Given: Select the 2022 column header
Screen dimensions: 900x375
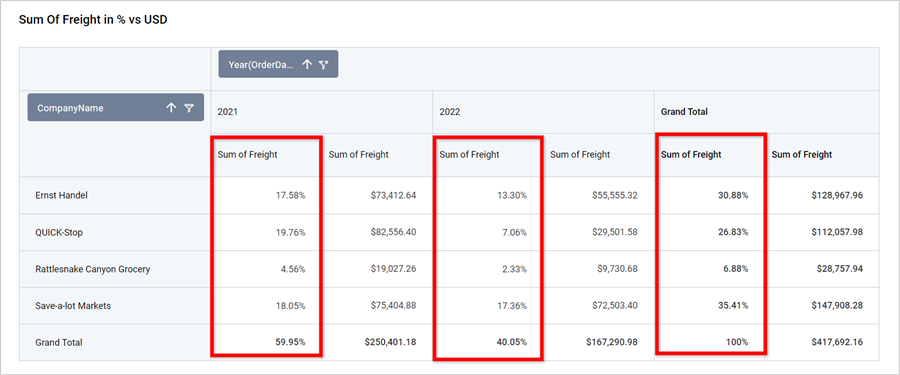Looking at the screenshot, I should click(x=543, y=112).
